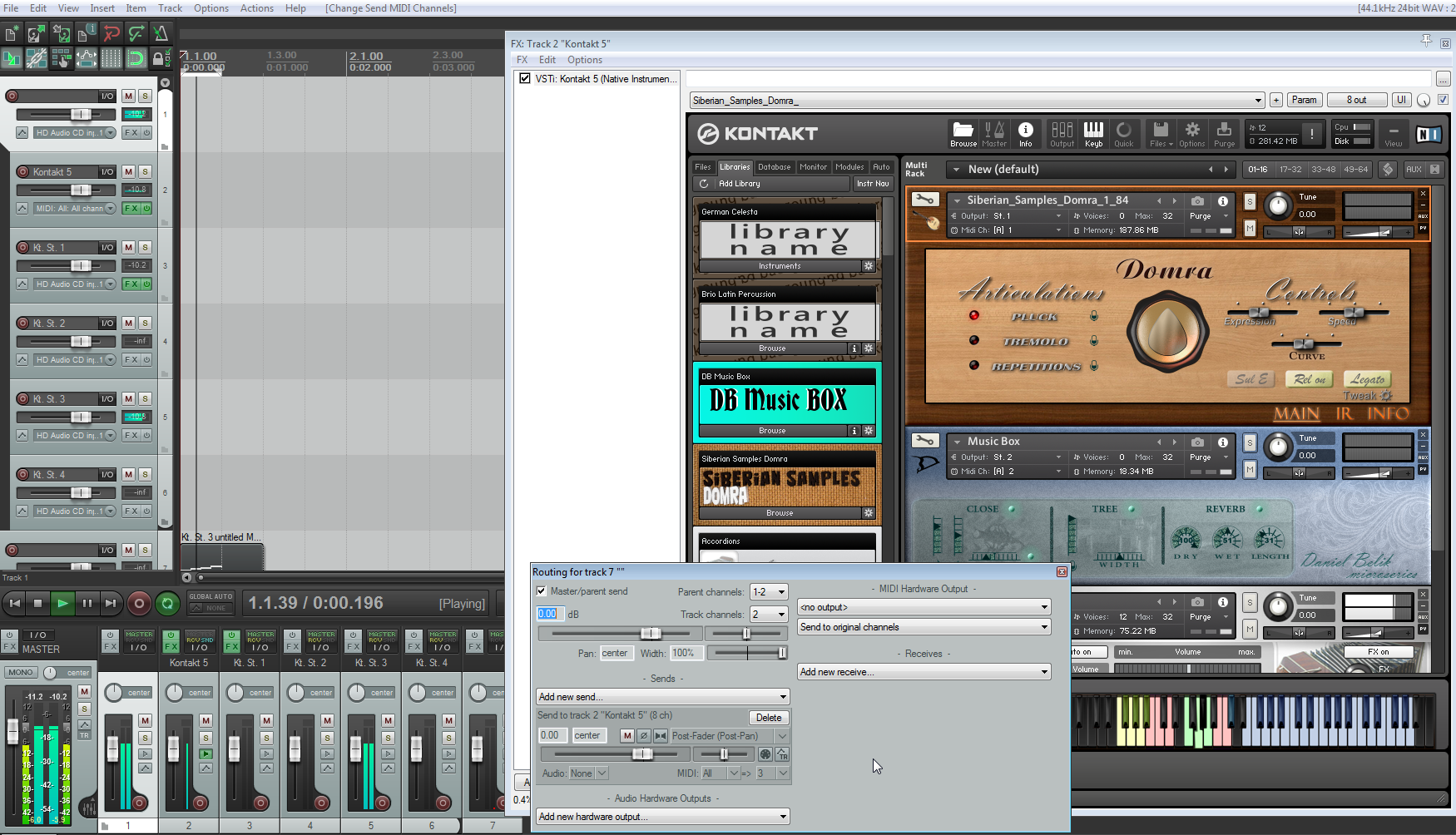Click the transport Record button
Screen dimensions: 1456x835
tap(139, 603)
